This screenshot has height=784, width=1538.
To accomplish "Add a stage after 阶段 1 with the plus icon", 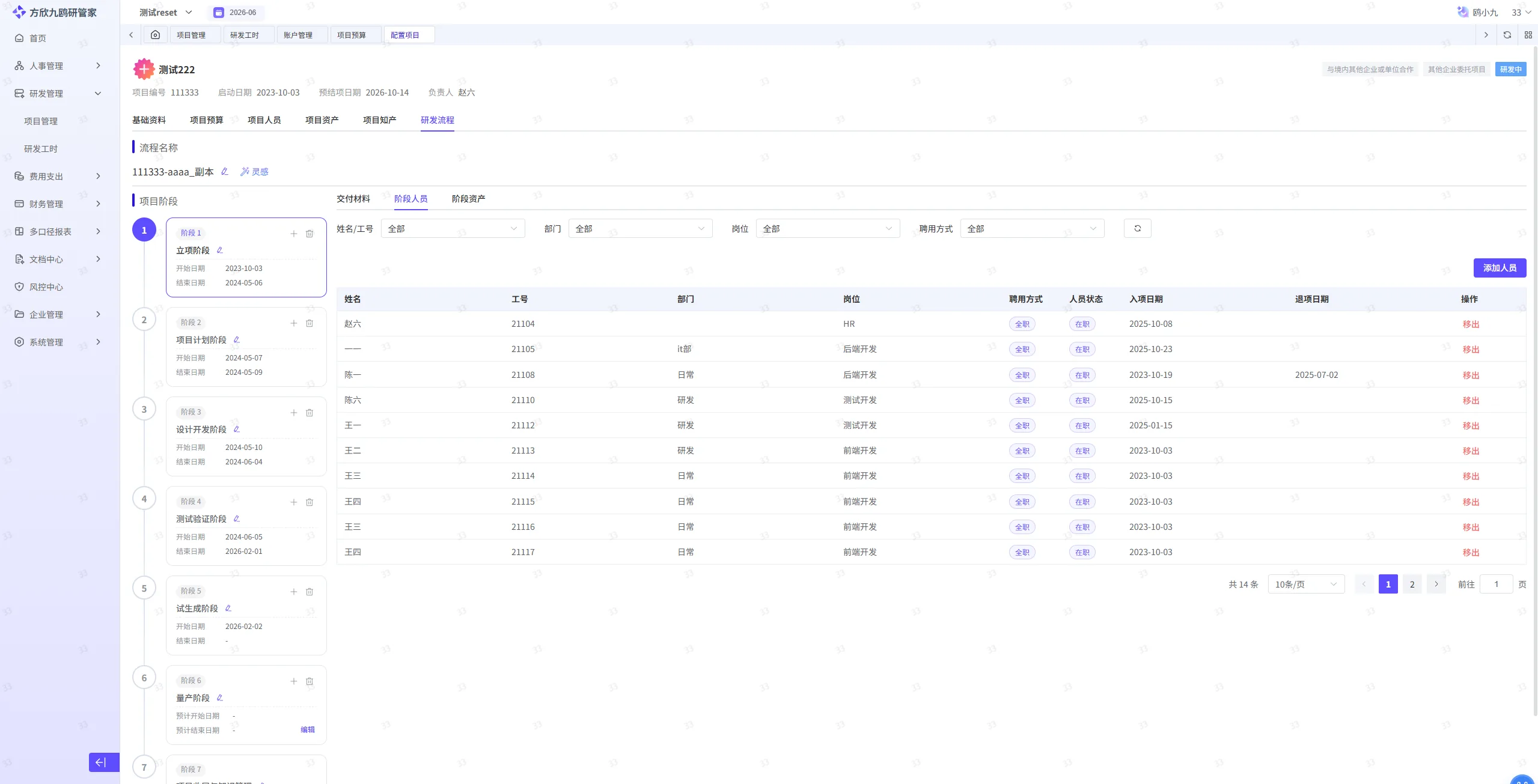I will (294, 234).
